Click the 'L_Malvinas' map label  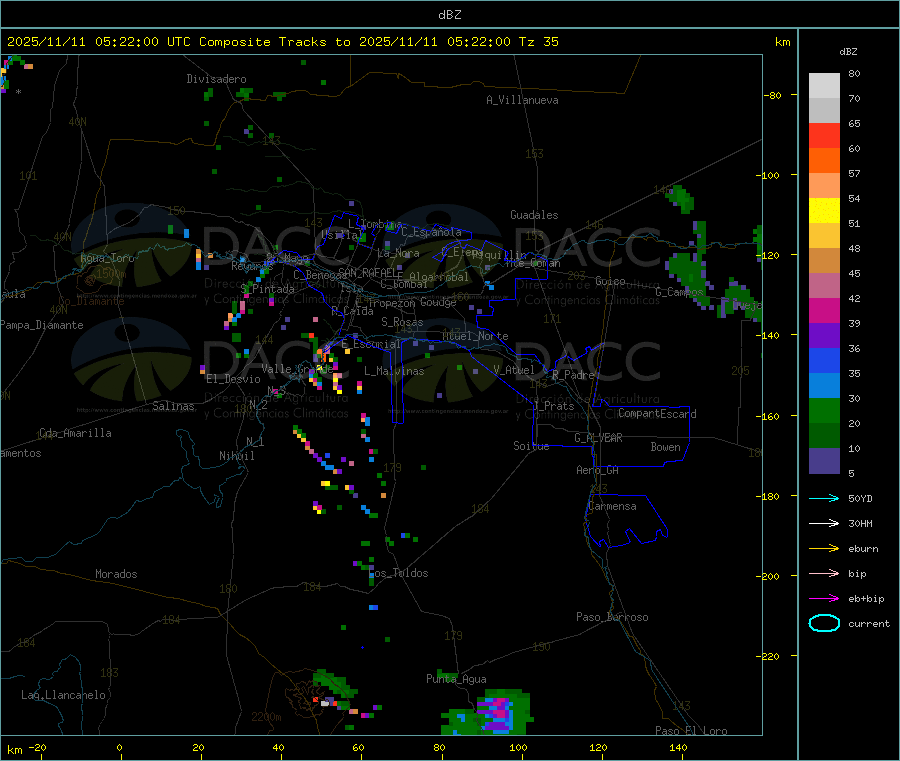pyautogui.click(x=394, y=371)
